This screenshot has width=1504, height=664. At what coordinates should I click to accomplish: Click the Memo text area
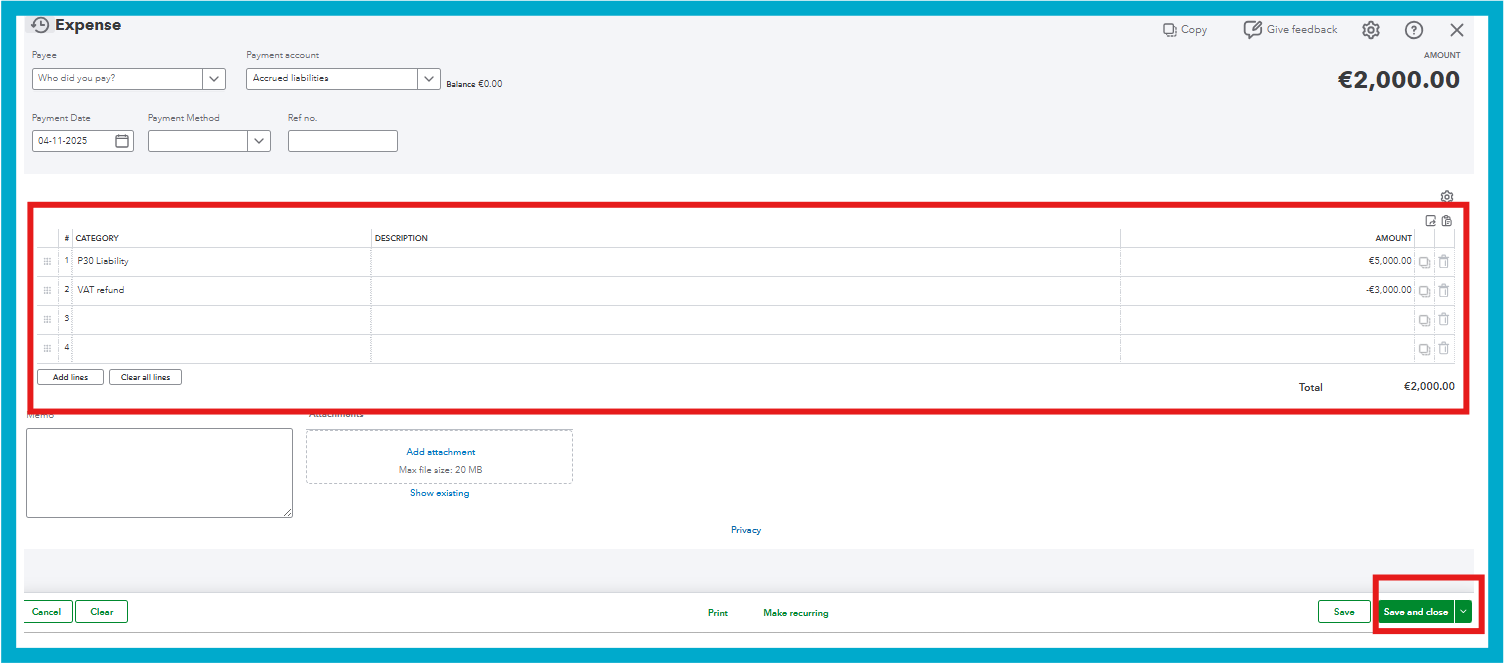point(160,473)
